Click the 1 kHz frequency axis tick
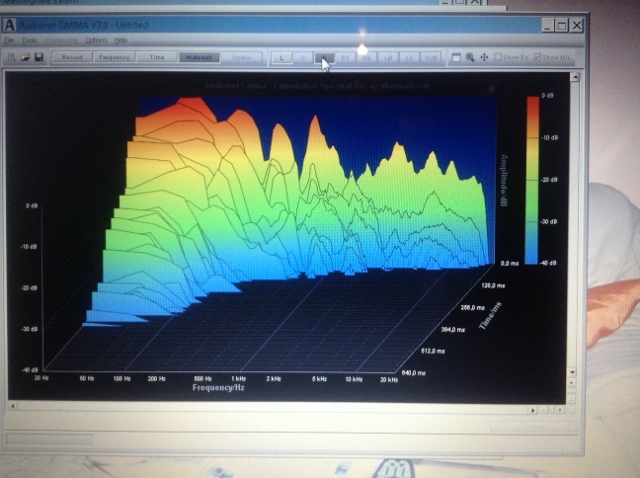Viewport: 640px width, 478px height. coord(238,379)
